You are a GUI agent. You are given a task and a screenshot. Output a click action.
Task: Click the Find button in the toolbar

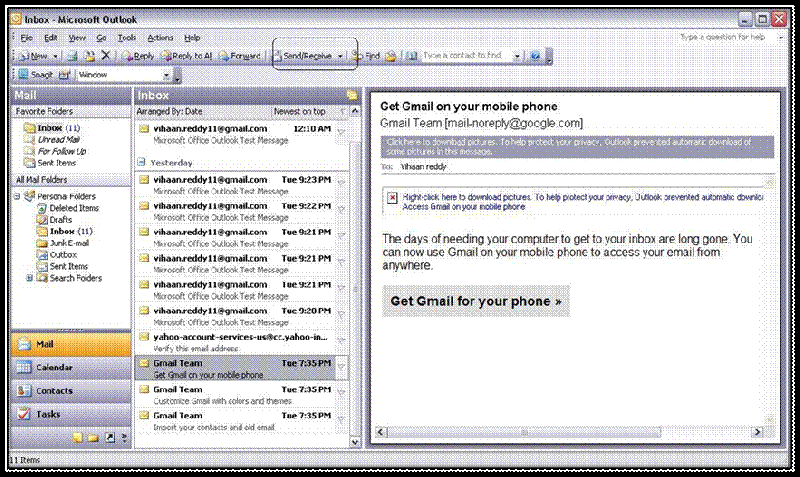tap(366, 56)
